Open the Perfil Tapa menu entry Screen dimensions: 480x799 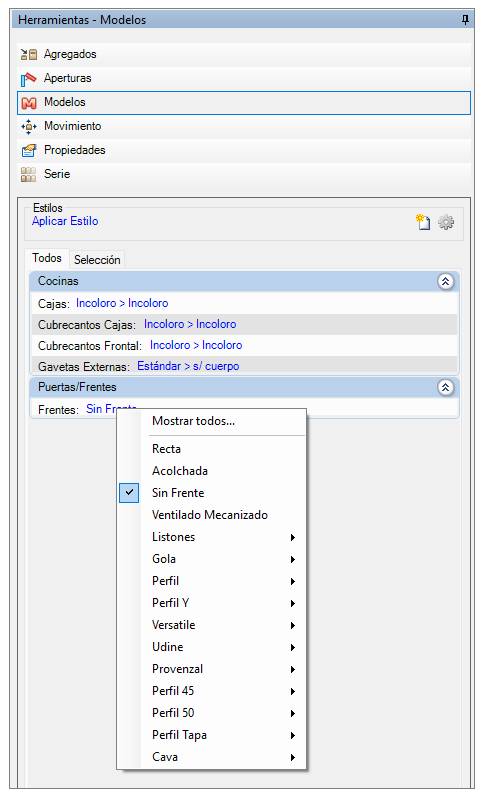click(179, 735)
